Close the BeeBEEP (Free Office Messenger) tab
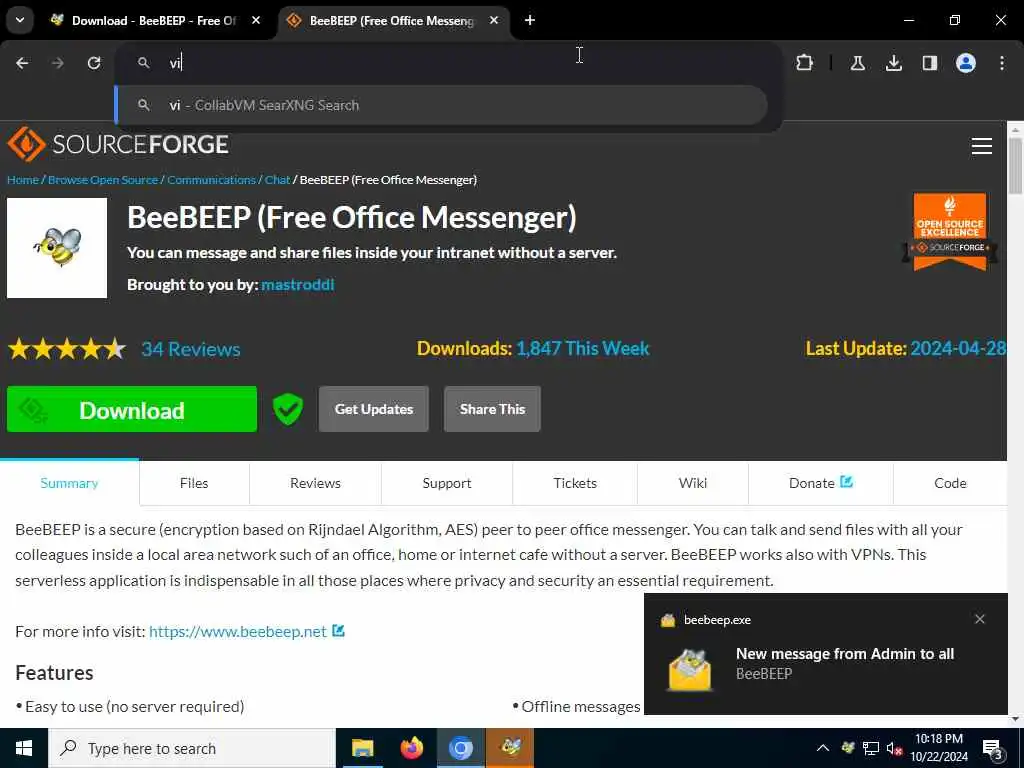 [x=494, y=20]
